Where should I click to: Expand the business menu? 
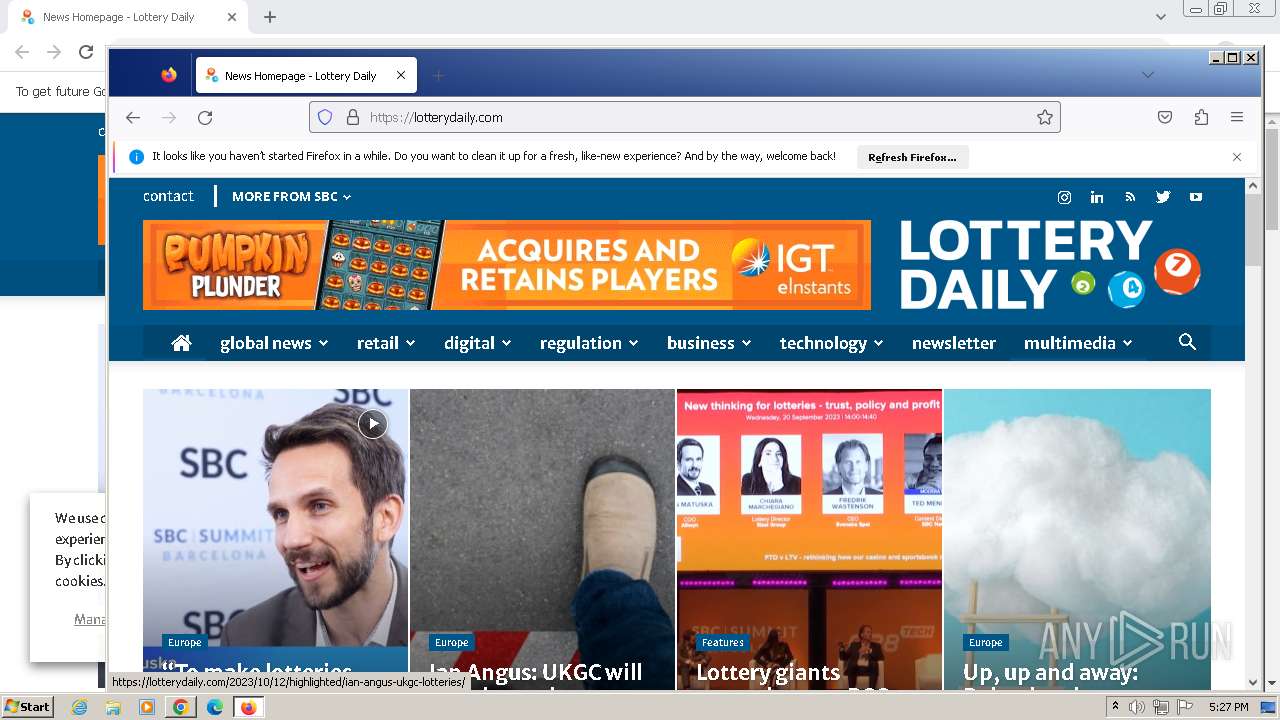coord(709,343)
